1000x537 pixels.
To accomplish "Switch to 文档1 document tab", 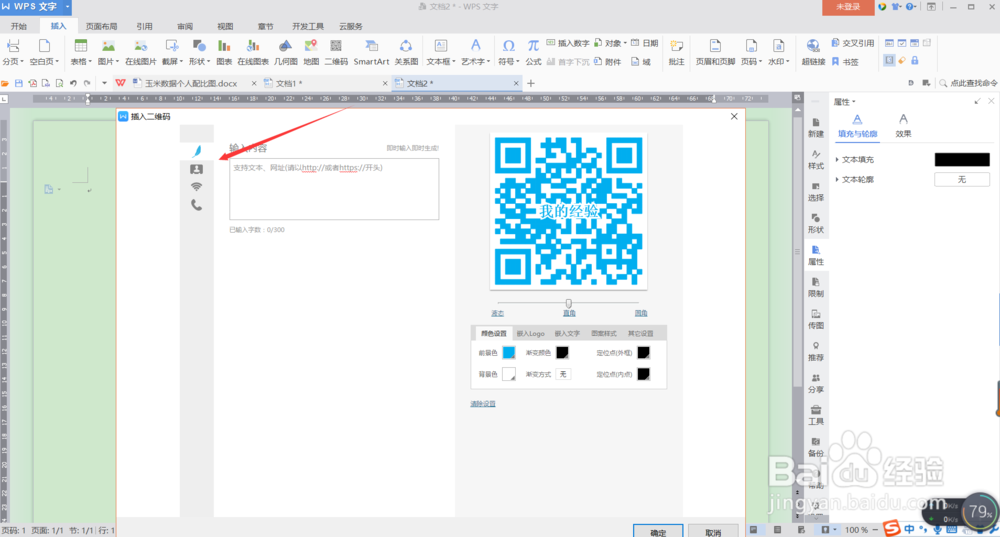I will (x=289, y=84).
